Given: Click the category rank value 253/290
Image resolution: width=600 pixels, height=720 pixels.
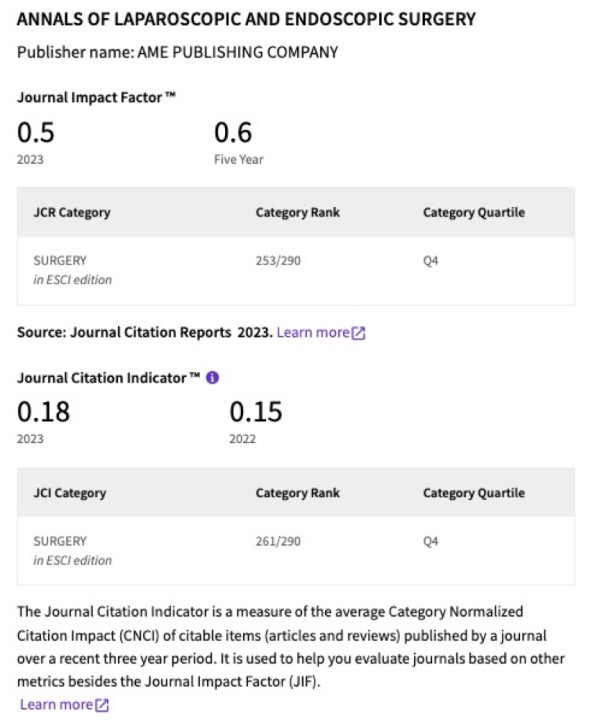Looking at the screenshot, I should point(278,261).
